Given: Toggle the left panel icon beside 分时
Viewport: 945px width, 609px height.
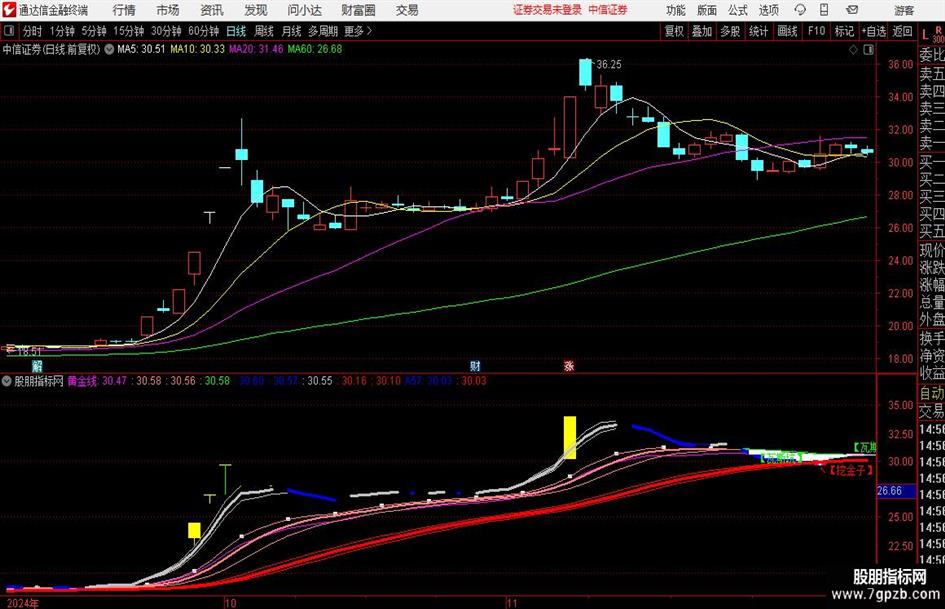Looking at the screenshot, I should click(9, 31).
